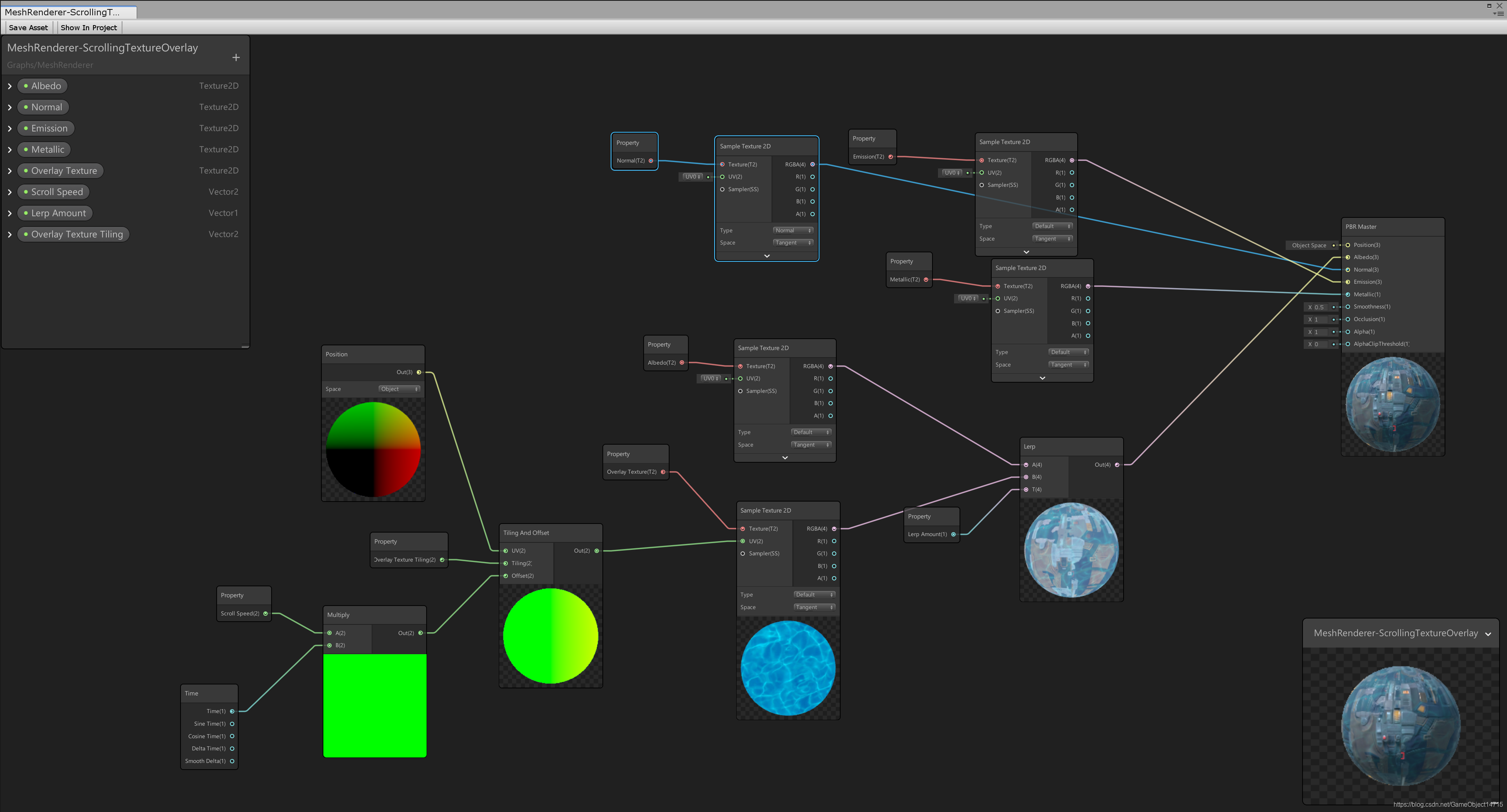The height and width of the screenshot is (812, 1507).
Task: Click the Lerp node Out(4) output port
Action: pos(1117,465)
